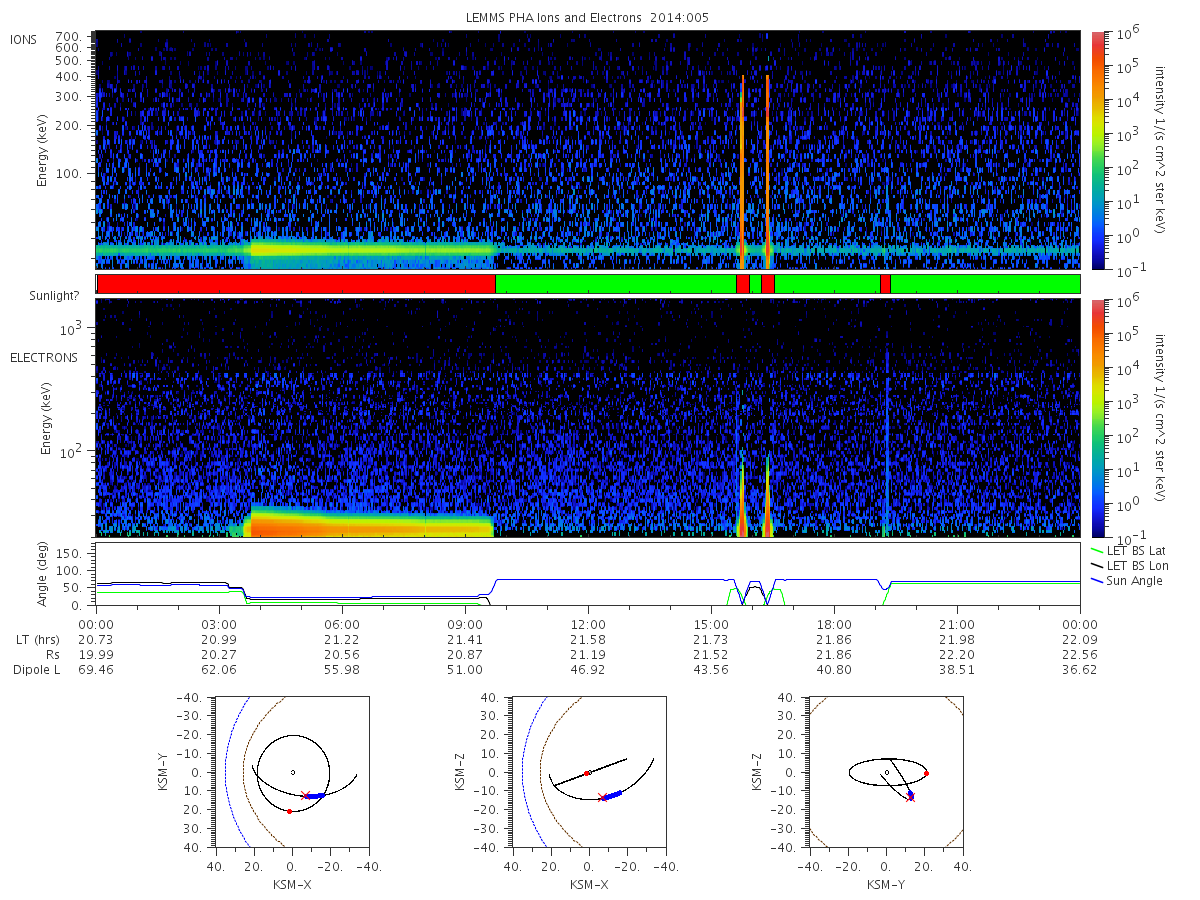Click the green LET BS Lat legend entry
This screenshot has height=900, width=1200.
tap(1129, 551)
